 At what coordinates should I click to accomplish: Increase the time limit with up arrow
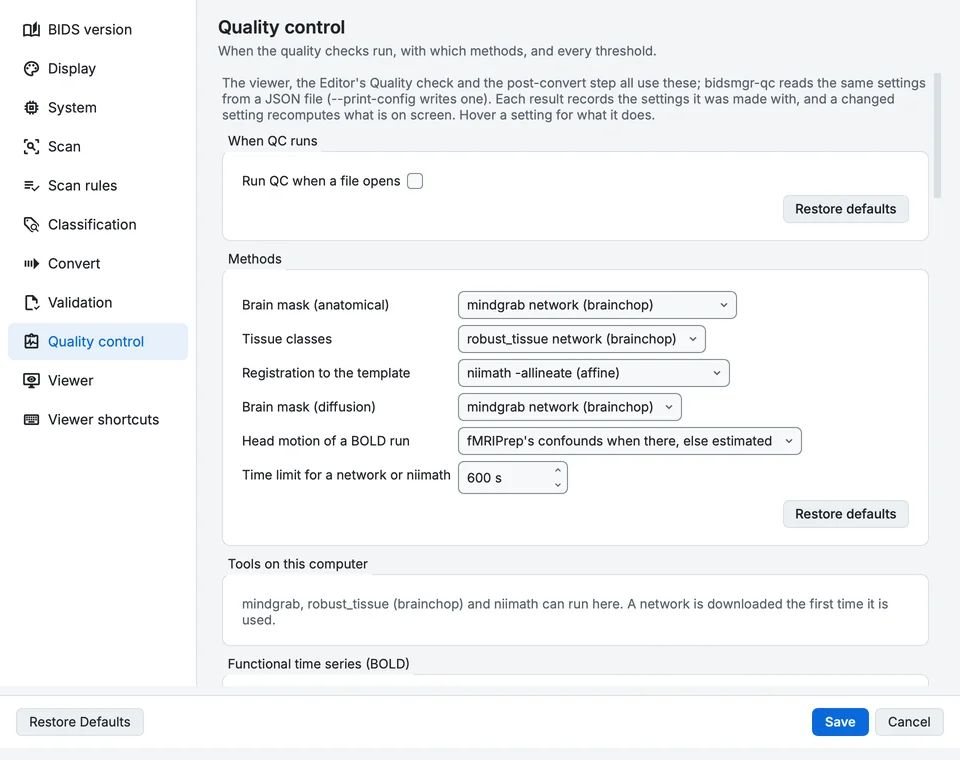coord(558,470)
